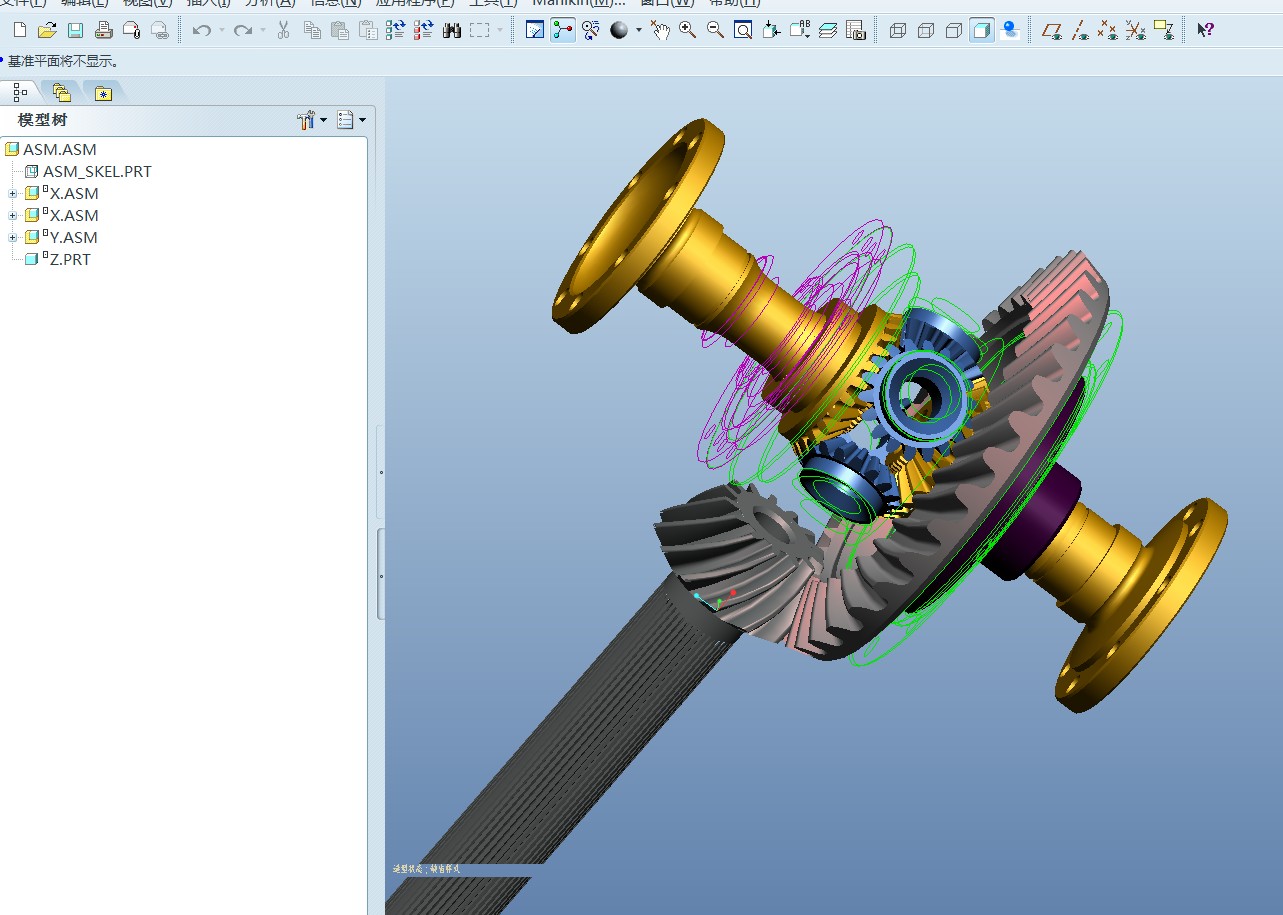Toggle enhanced realism display
The height and width of the screenshot is (915, 1283).
1010,30
